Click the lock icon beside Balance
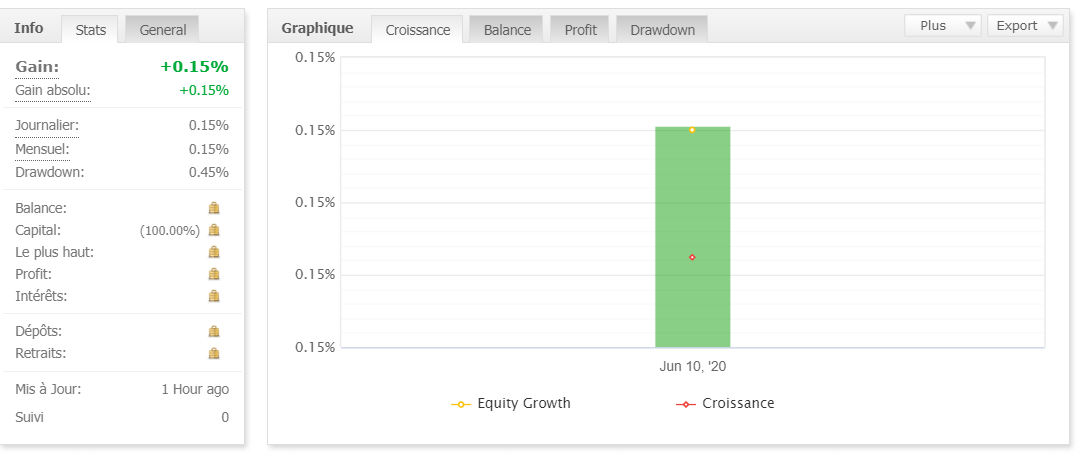 click(x=213, y=208)
